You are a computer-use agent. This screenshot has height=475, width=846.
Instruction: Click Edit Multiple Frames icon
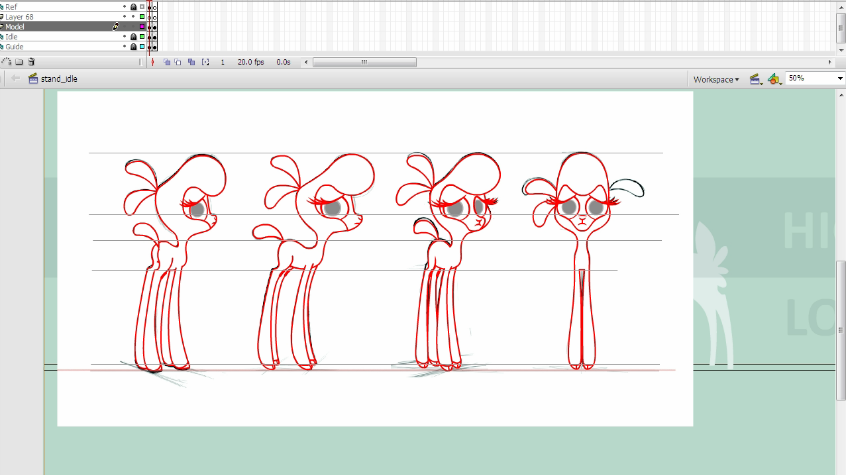click(x=190, y=62)
